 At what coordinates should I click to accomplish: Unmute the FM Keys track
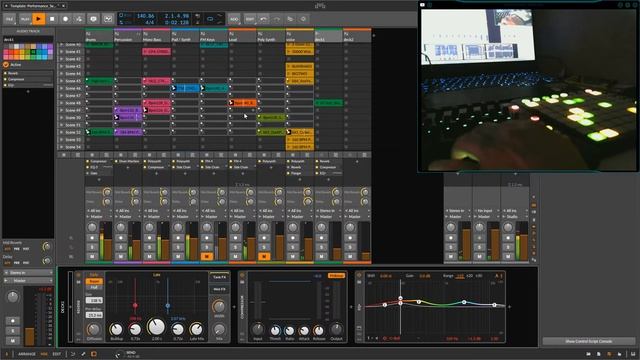[207, 256]
